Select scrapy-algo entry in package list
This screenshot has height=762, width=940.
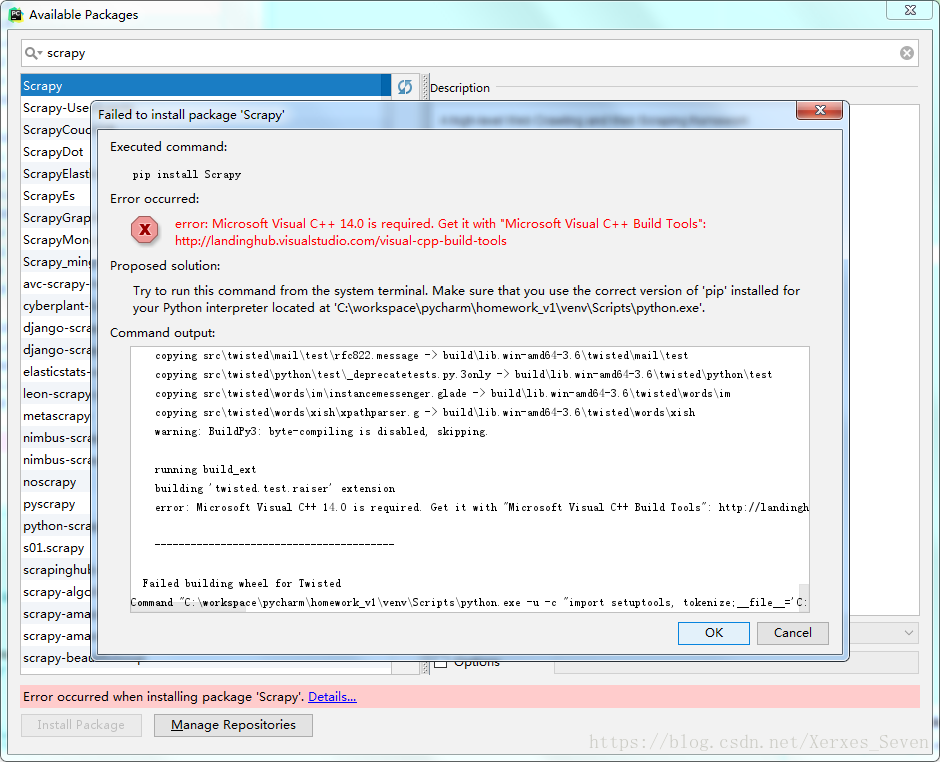coord(56,592)
